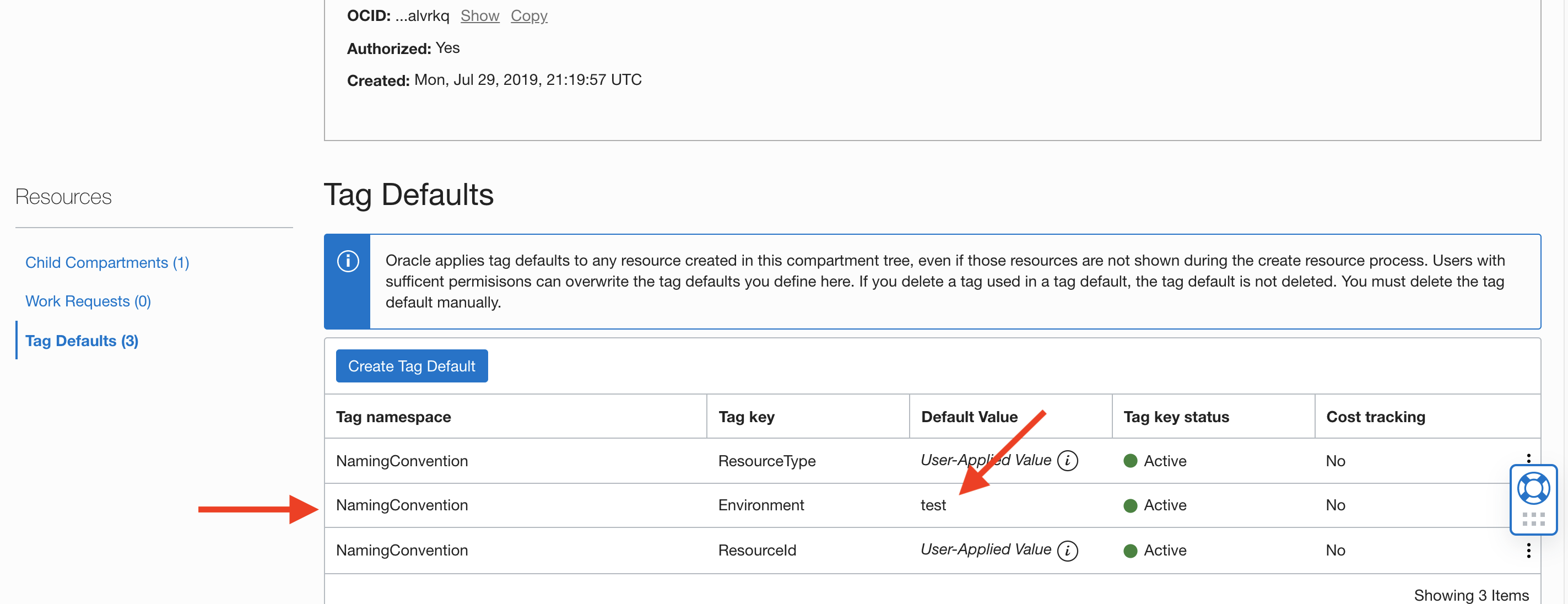The image size is (1568, 604).
Task: Click green Active status dot for ResourceType
Action: [x=1130, y=461]
